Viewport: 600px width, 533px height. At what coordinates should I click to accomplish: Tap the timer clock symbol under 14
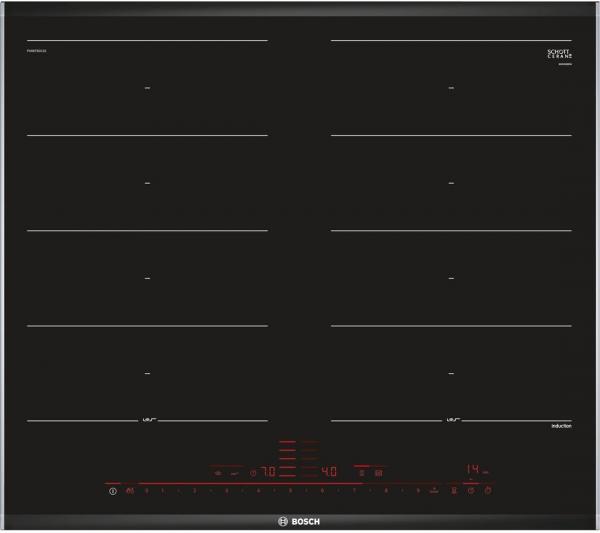[x=471, y=491]
